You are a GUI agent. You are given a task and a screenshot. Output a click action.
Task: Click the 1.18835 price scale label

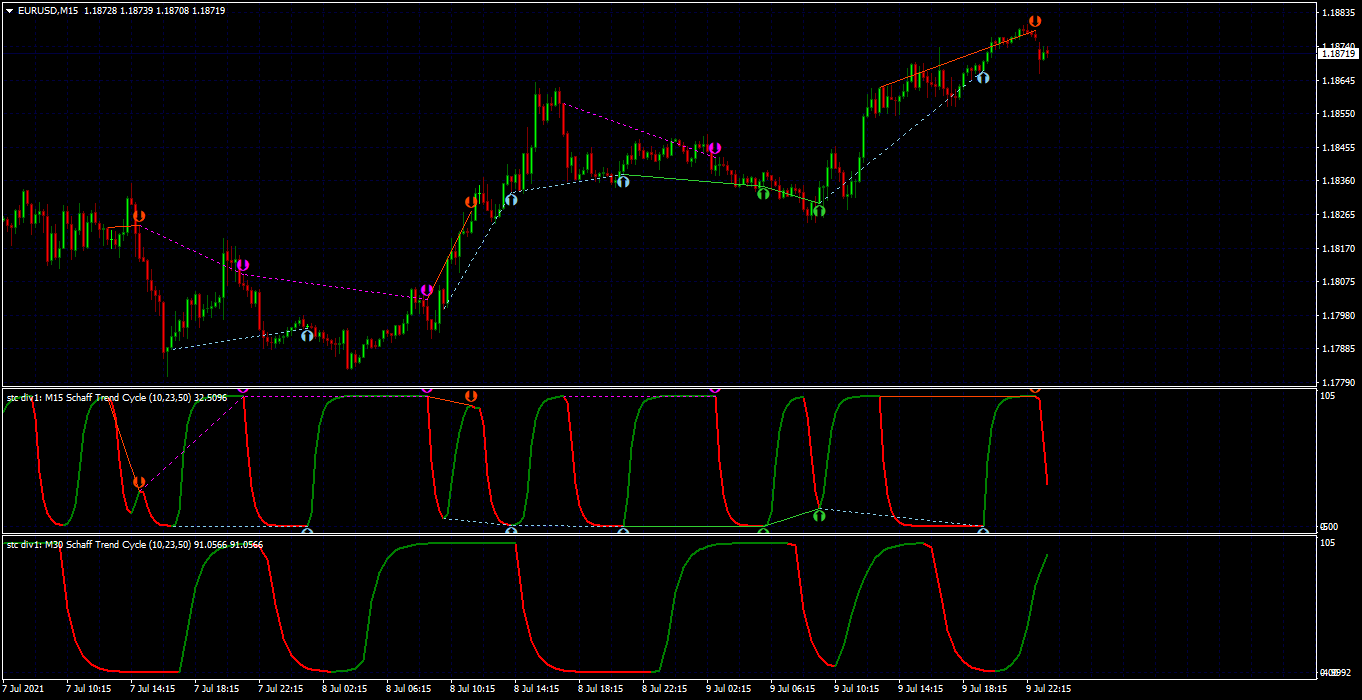coord(1339,13)
